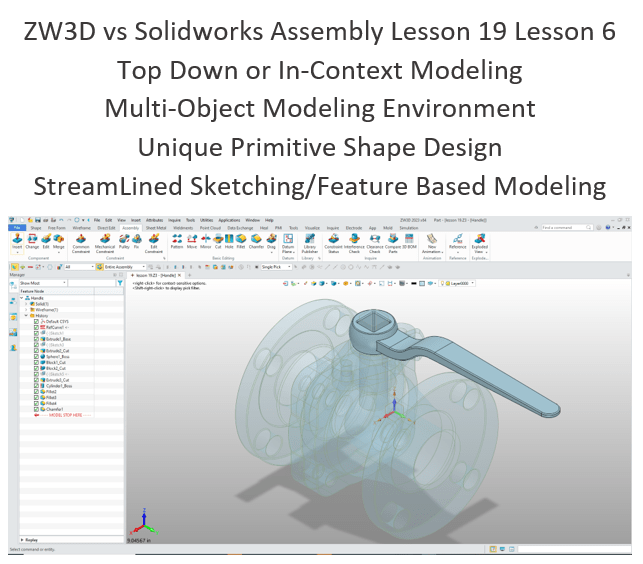
Task: Expand the Solid(1) tree node
Action: [x=28, y=302]
